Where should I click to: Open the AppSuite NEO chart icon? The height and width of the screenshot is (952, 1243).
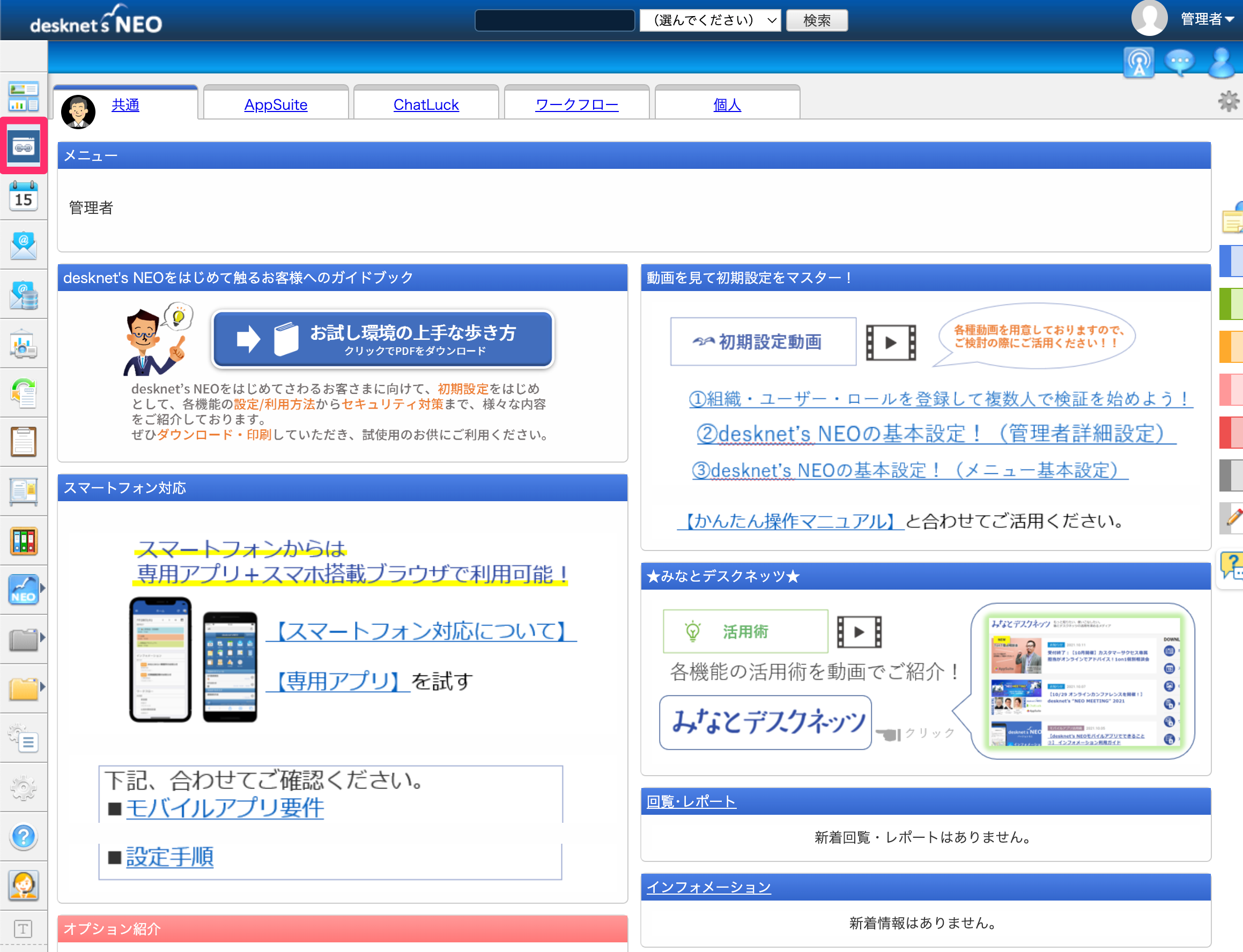point(23,589)
